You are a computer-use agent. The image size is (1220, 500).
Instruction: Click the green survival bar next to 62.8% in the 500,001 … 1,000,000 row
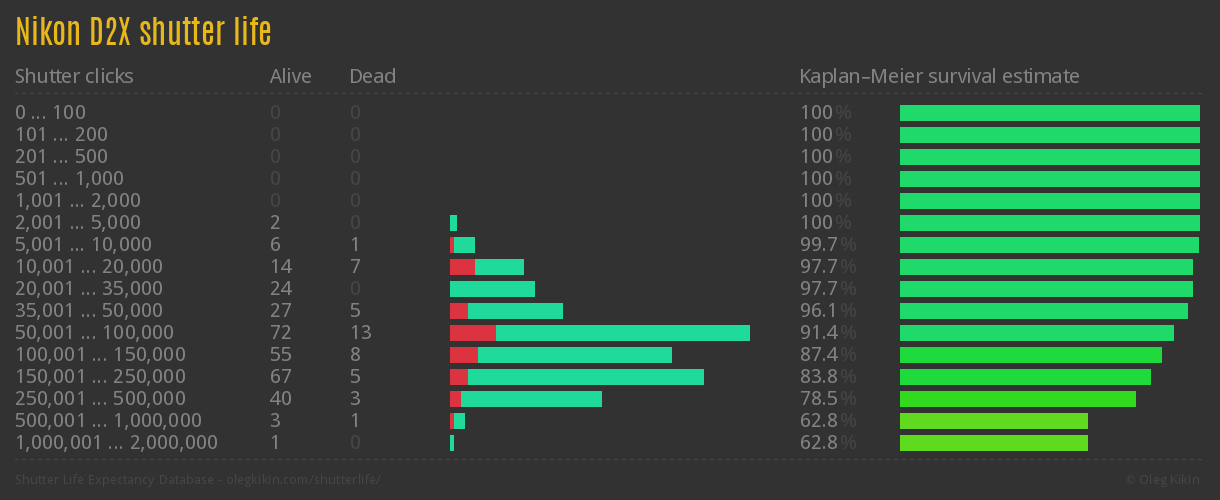pyautogui.click(x=993, y=421)
